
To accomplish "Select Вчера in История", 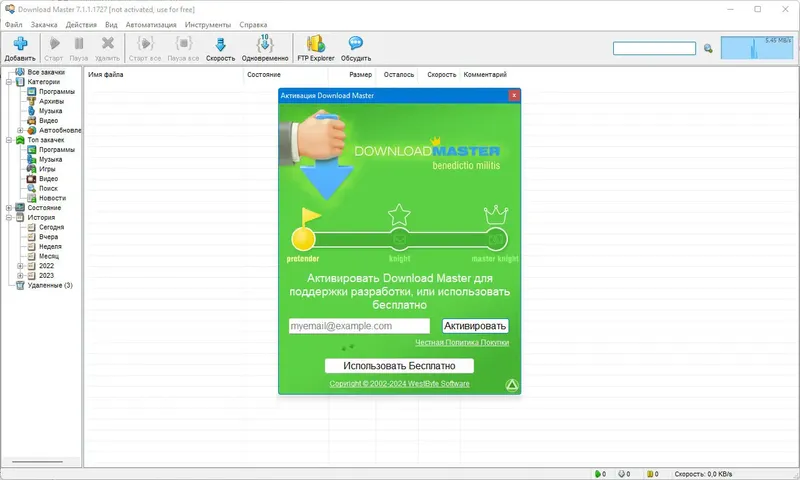I will pos(48,237).
